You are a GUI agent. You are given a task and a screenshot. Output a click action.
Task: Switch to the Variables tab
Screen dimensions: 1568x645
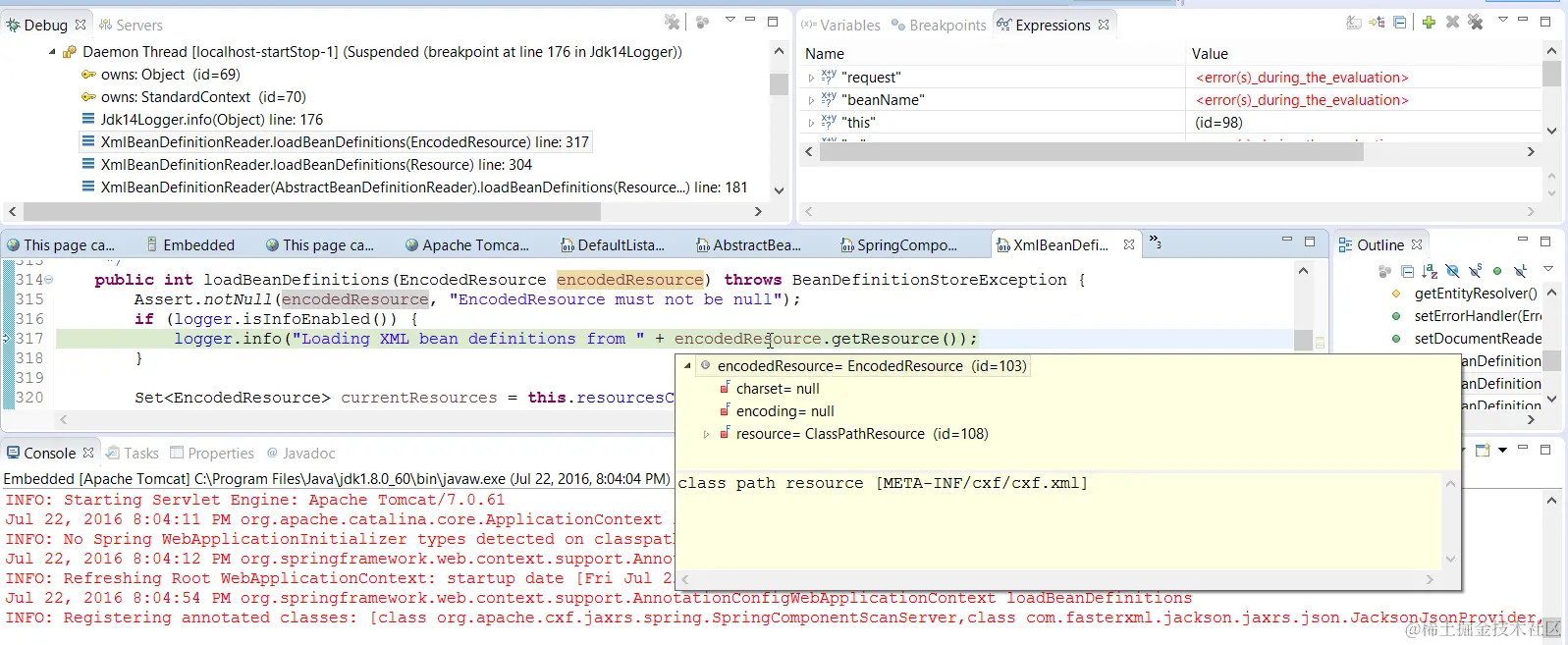tap(840, 25)
